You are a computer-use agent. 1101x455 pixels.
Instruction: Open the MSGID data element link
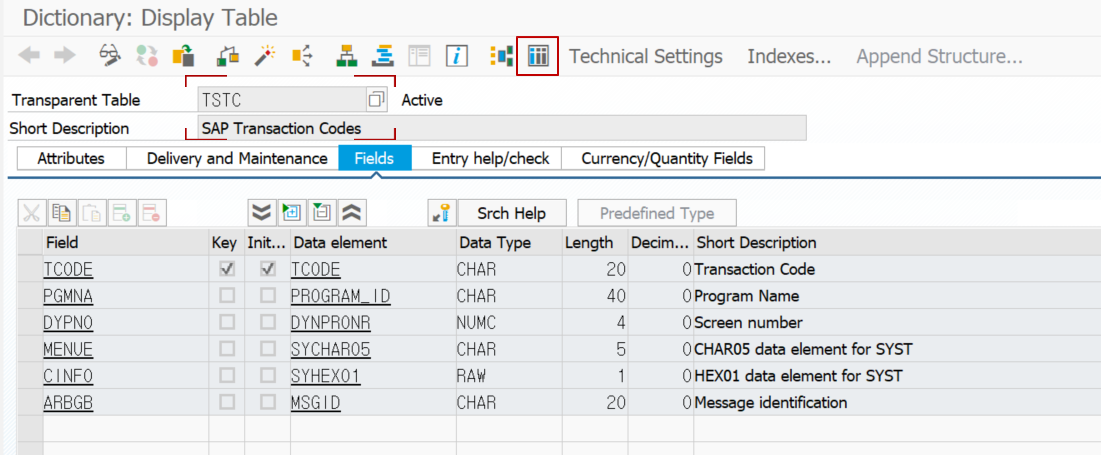(x=315, y=403)
